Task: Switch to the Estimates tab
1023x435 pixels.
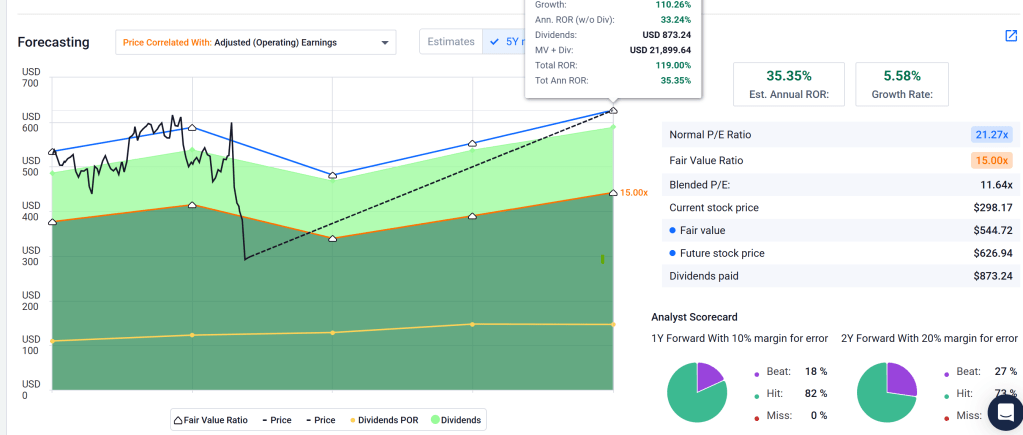Action: tap(450, 42)
